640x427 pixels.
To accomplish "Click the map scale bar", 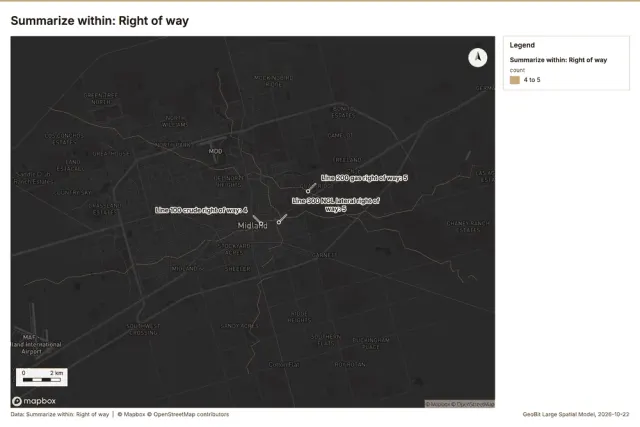I will coord(42,377).
